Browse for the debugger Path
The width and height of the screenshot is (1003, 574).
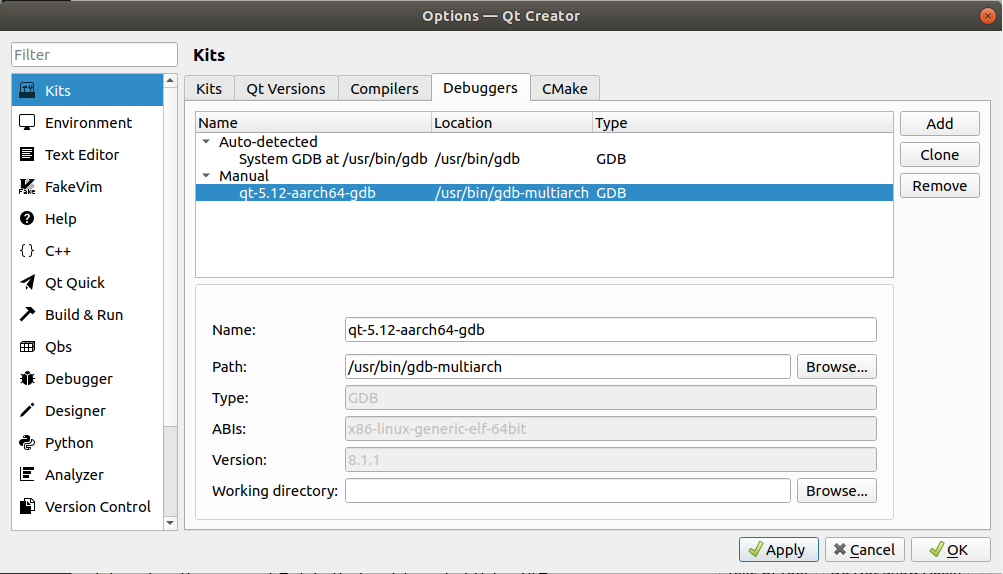(837, 367)
